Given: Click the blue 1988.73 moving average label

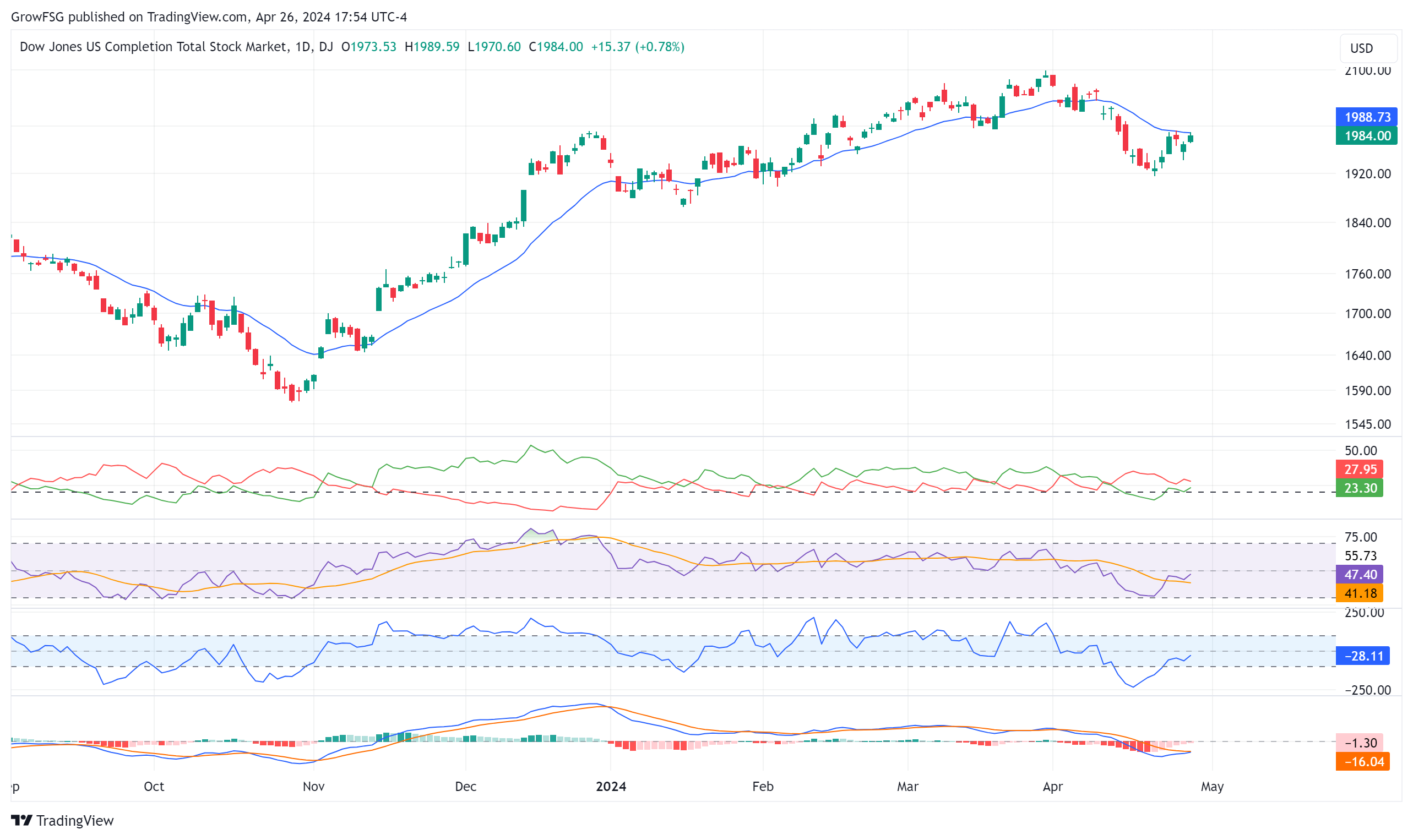Looking at the screenshot, I should coord(1366,117).
